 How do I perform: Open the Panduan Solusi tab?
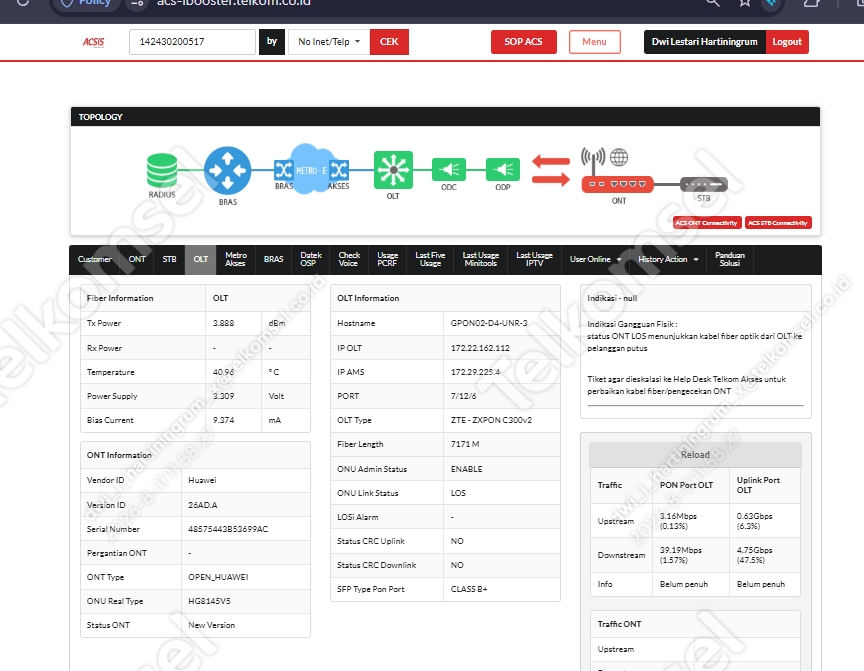[x=730, y=259]
